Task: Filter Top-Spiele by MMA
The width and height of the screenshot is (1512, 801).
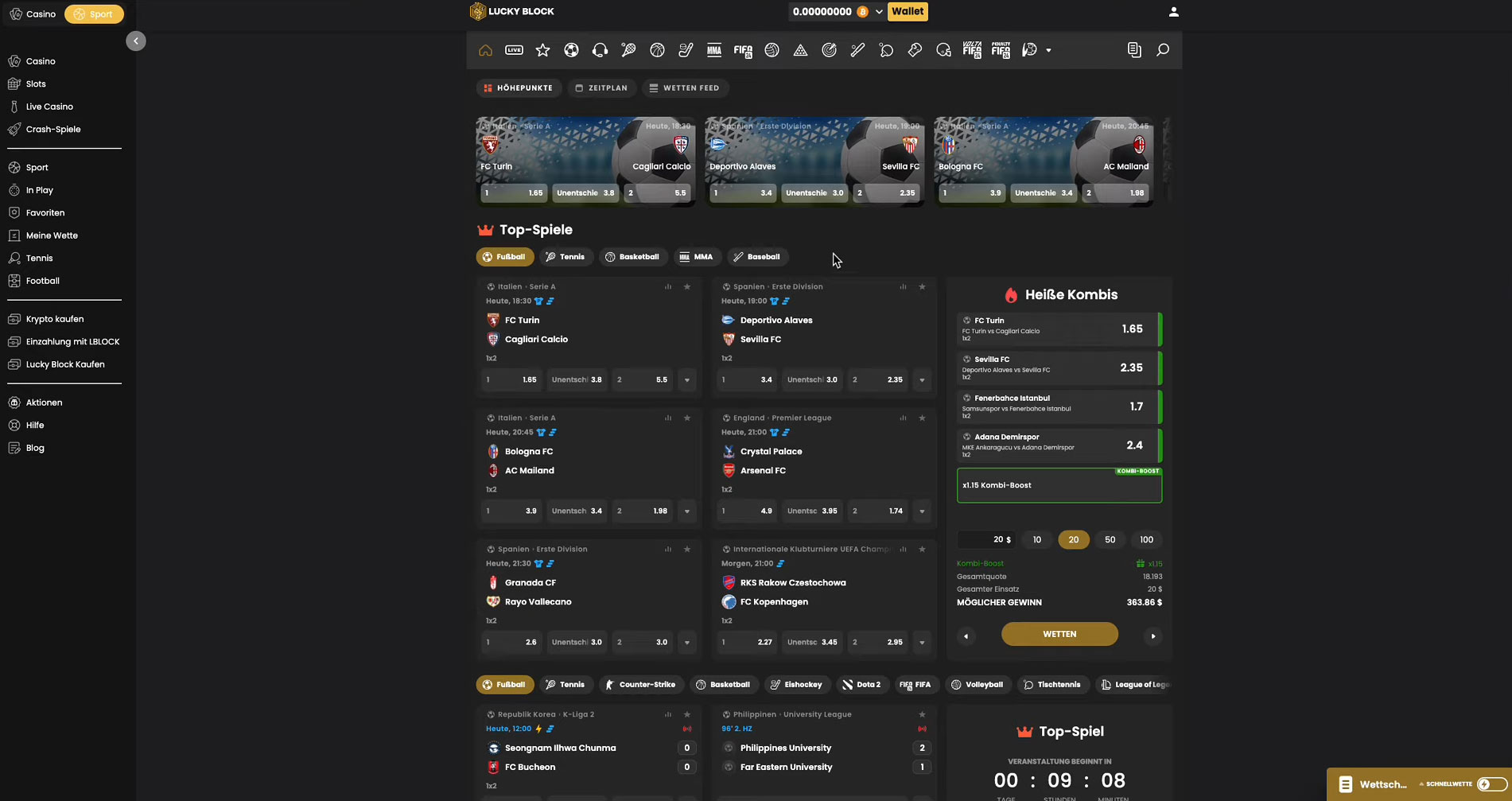Action: [696, 257]
